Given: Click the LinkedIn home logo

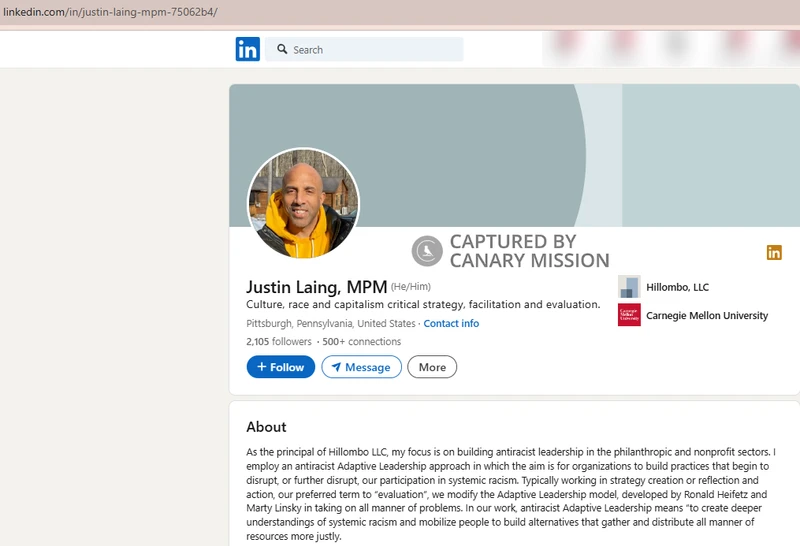Looking at the screenshot, I should click(247, 49).
